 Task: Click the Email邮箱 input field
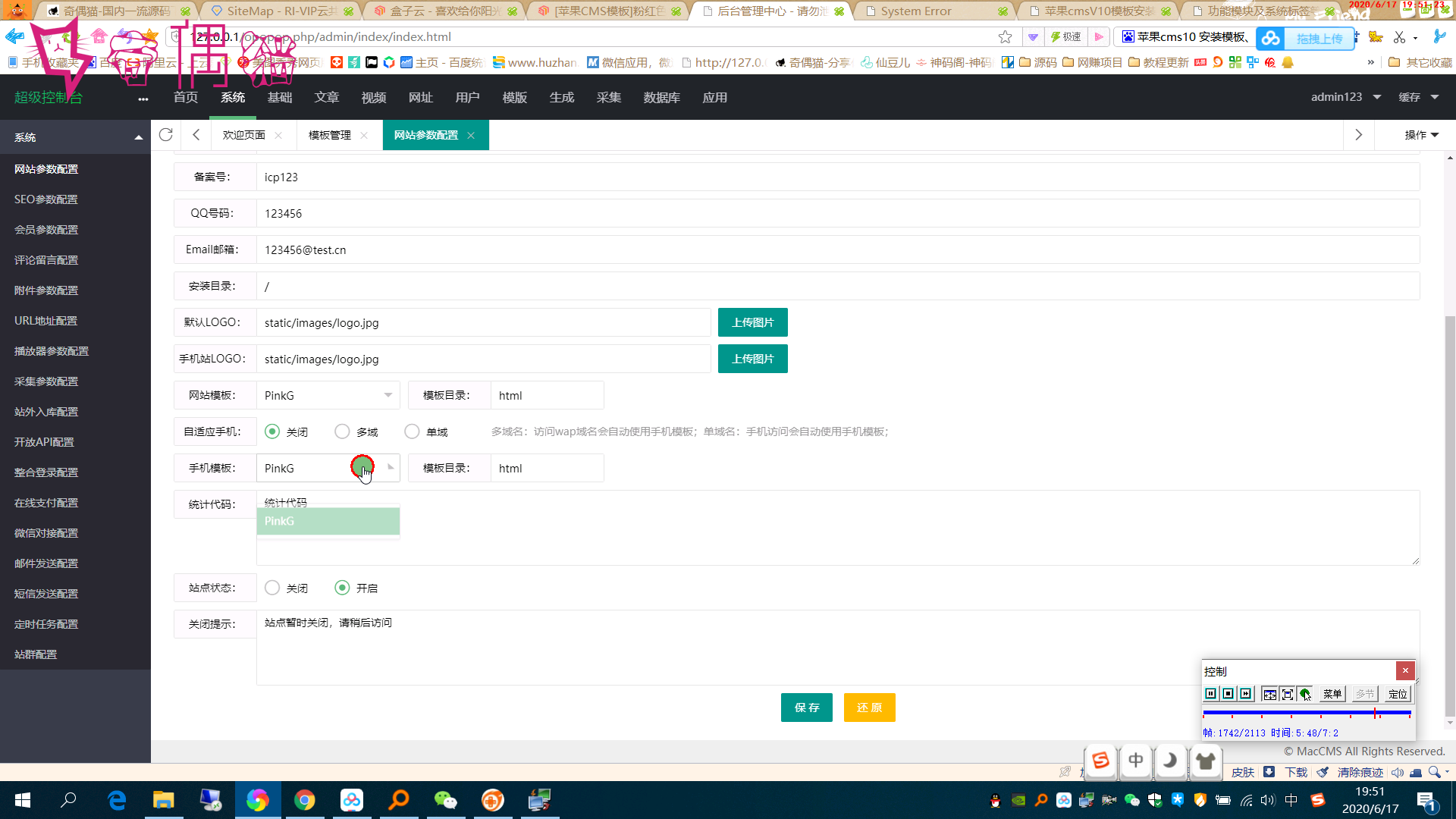(838, 249)
